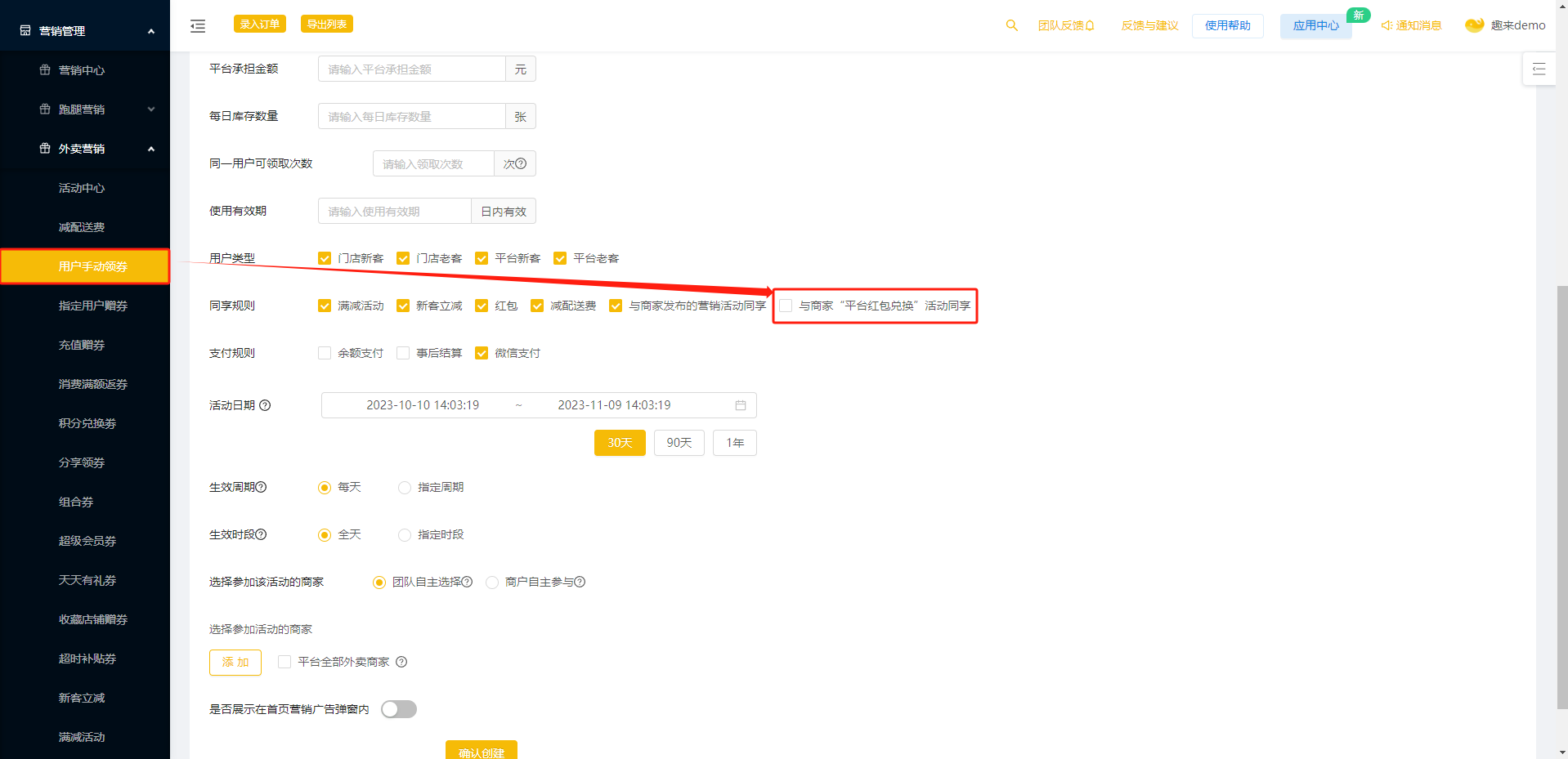Choose 商户自主参与 radio option
This screenshot has width=1568, height=759.
492,583
